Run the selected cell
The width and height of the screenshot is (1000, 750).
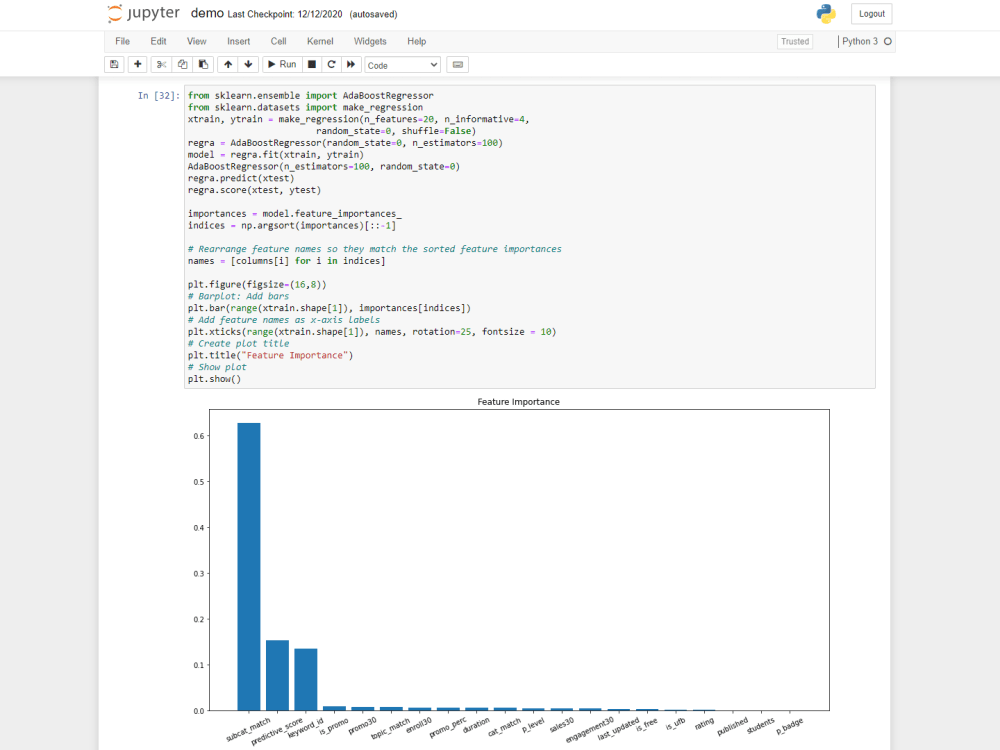[x=282, y=64]
